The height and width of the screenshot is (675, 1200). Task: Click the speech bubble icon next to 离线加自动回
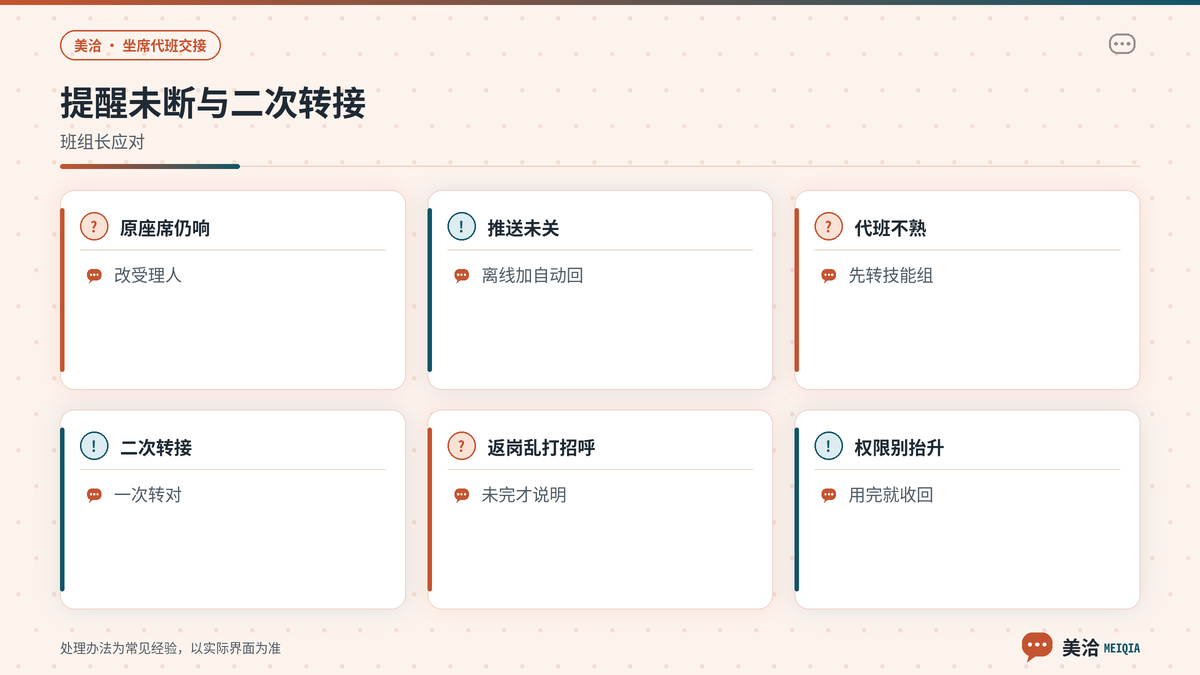[x=461, y=276]
